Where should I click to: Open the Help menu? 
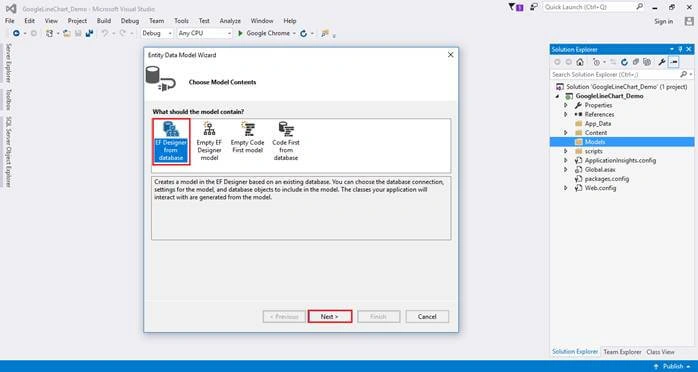click(x=290, y=21)
